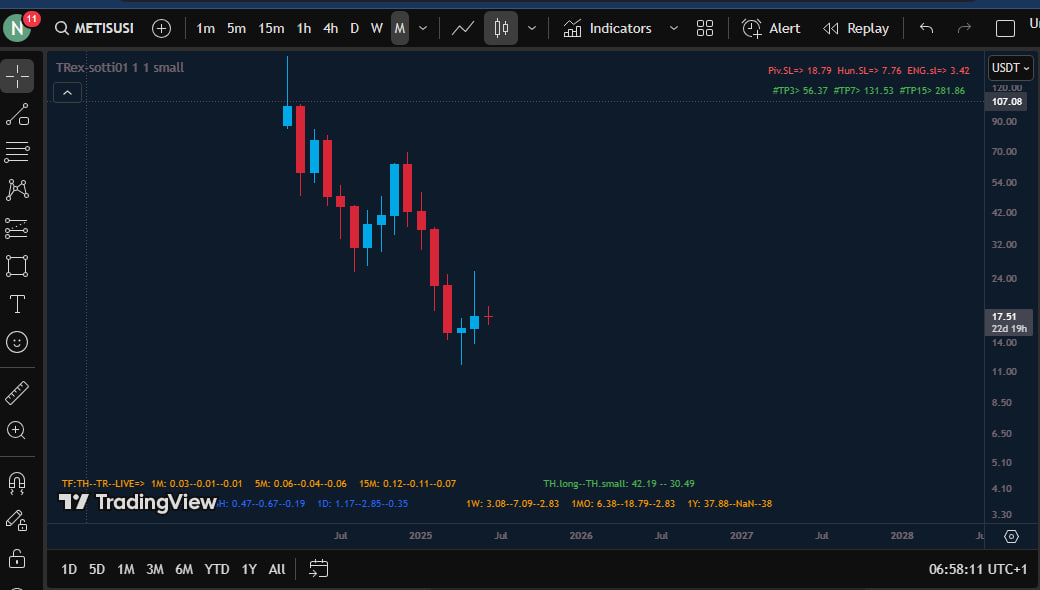Start bar Replay mode

tap(855, 28)
